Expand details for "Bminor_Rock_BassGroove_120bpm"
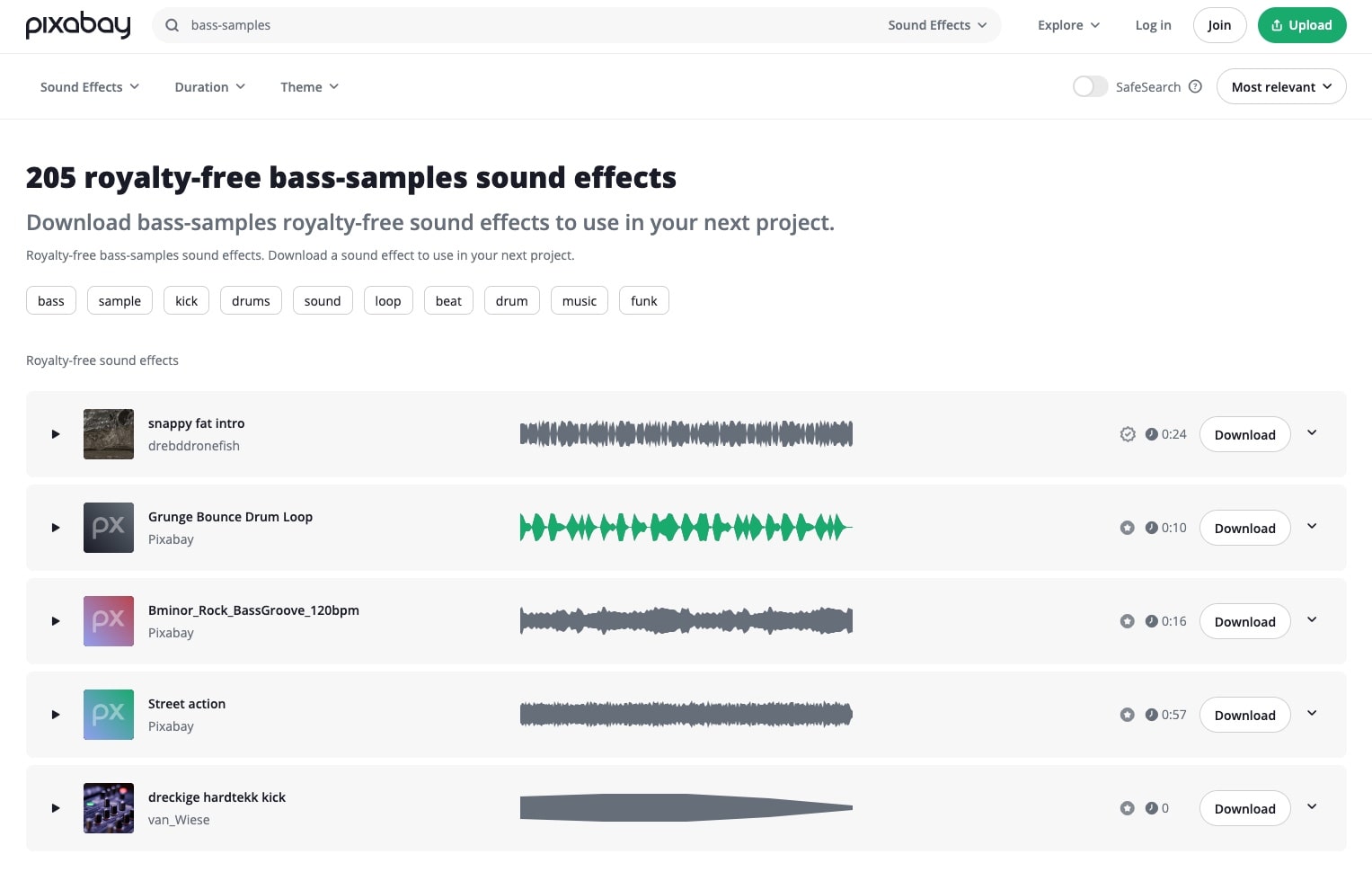The height and width of the screenshot is (872, 1372). point(1312,620)
